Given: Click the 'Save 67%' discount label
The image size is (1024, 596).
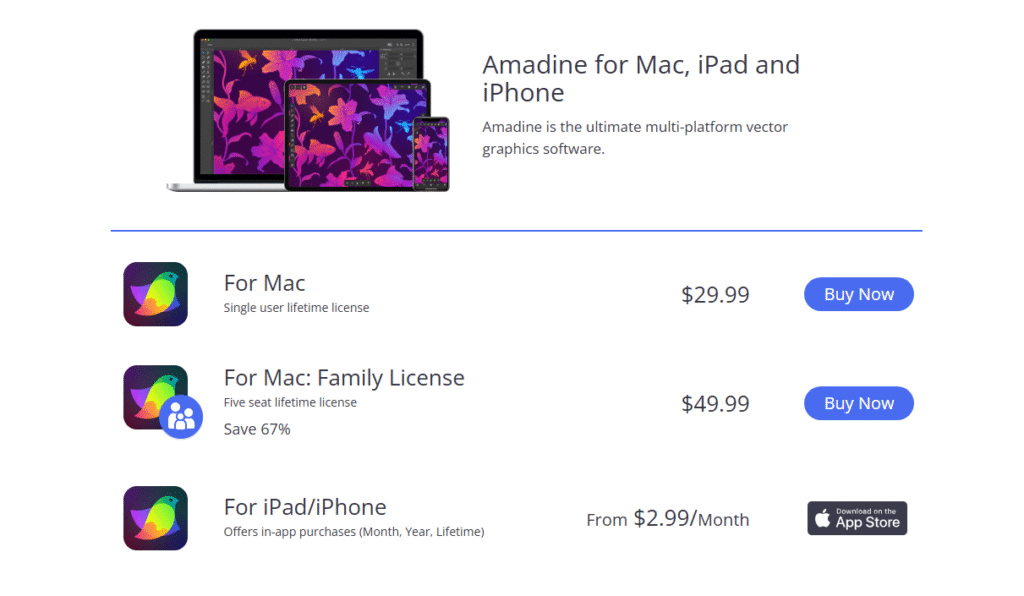Looking at the screenshot, I should tap(257, 430).
